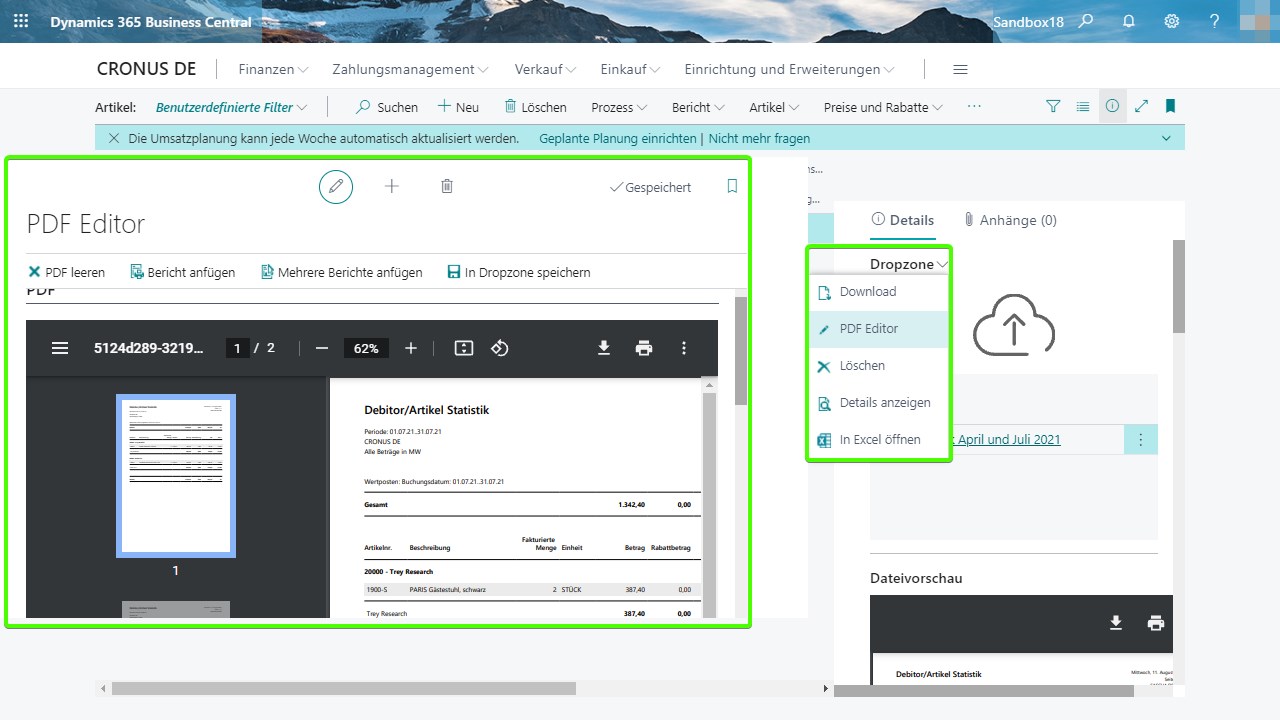
Task: Click Geplante Planung einrichten link
Action: click(x=617, y=139)
